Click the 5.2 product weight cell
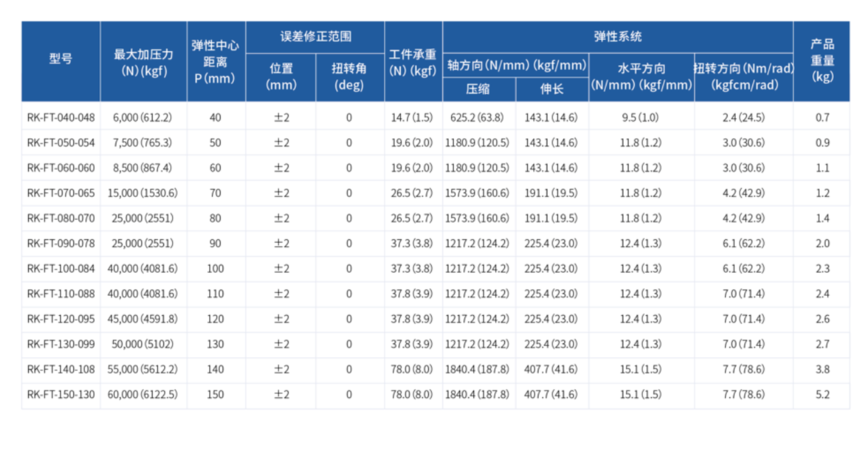Screen dimensions: 860x459 tap(822, 394)
